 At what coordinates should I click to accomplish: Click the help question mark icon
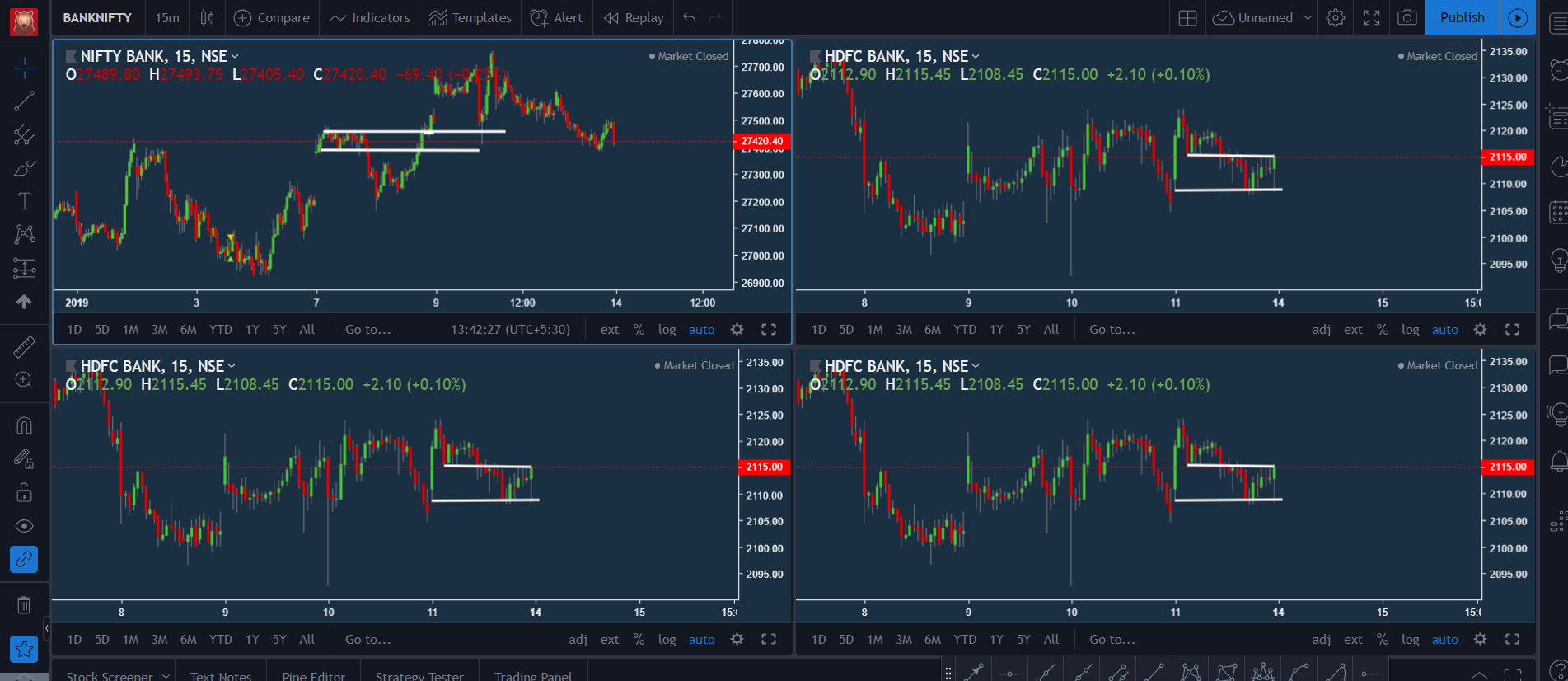point(1557,669)
